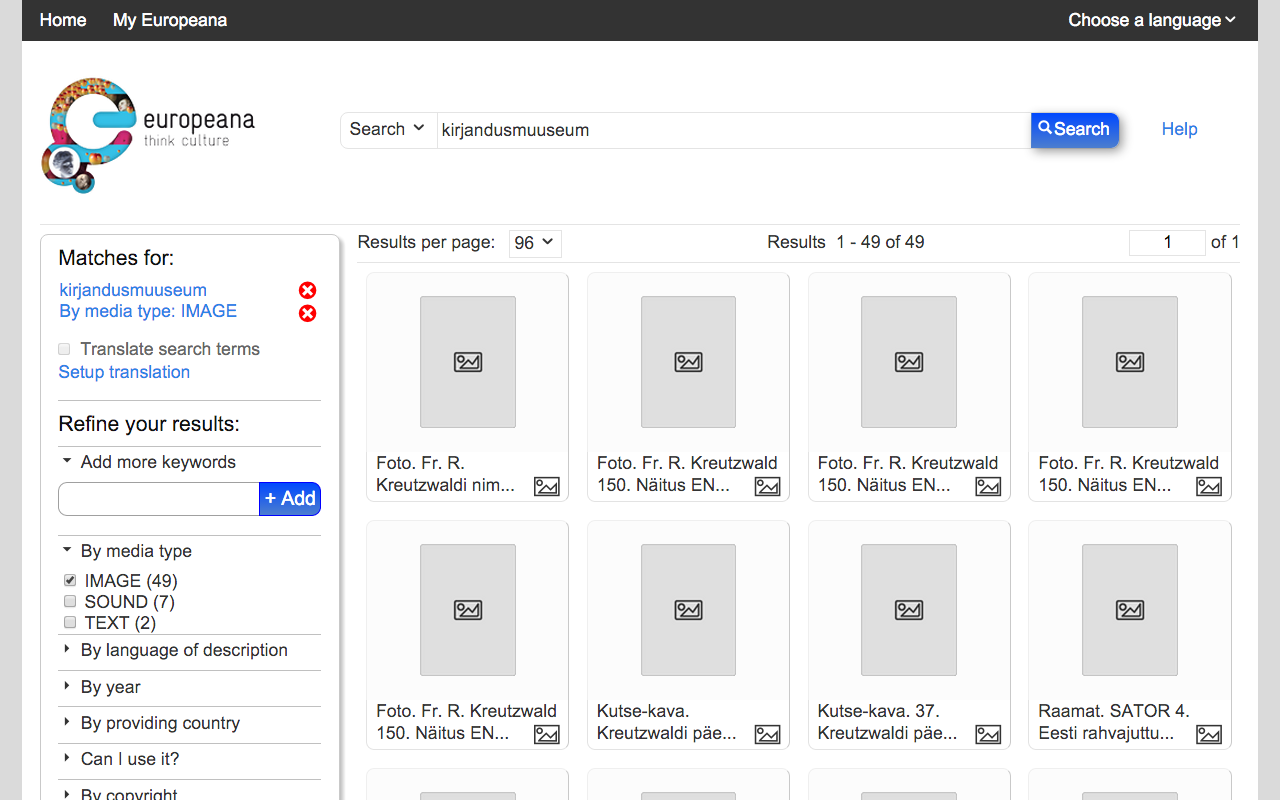The height and width of the screenshot is (800, 1280).
Task: Click image type icon on Kutse-kava. Kreutzwaldi päe... card
Action: (768, 734)
